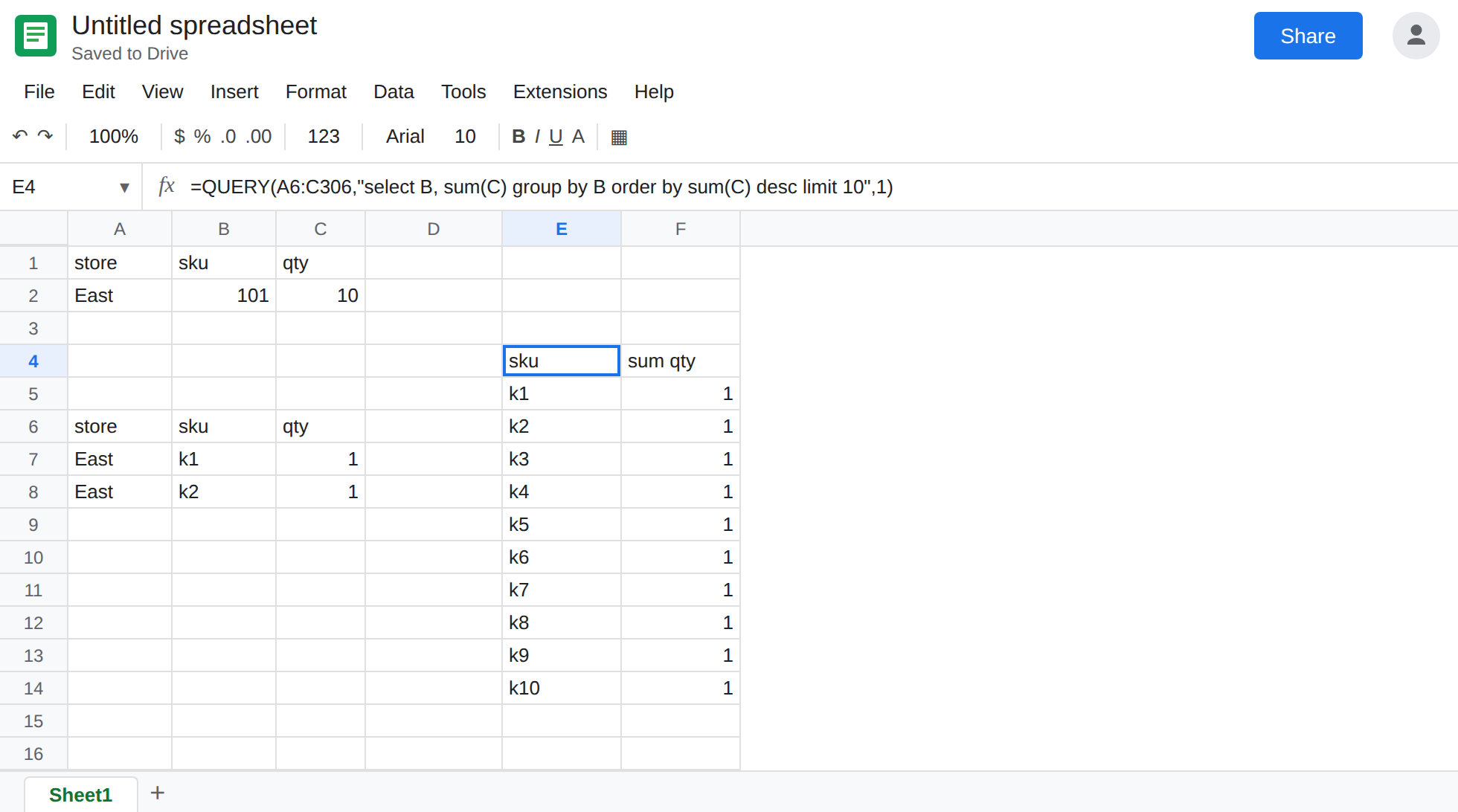Screen dimensions: 1458x812
Task: Click cell containing '101'
Action: 224,296
